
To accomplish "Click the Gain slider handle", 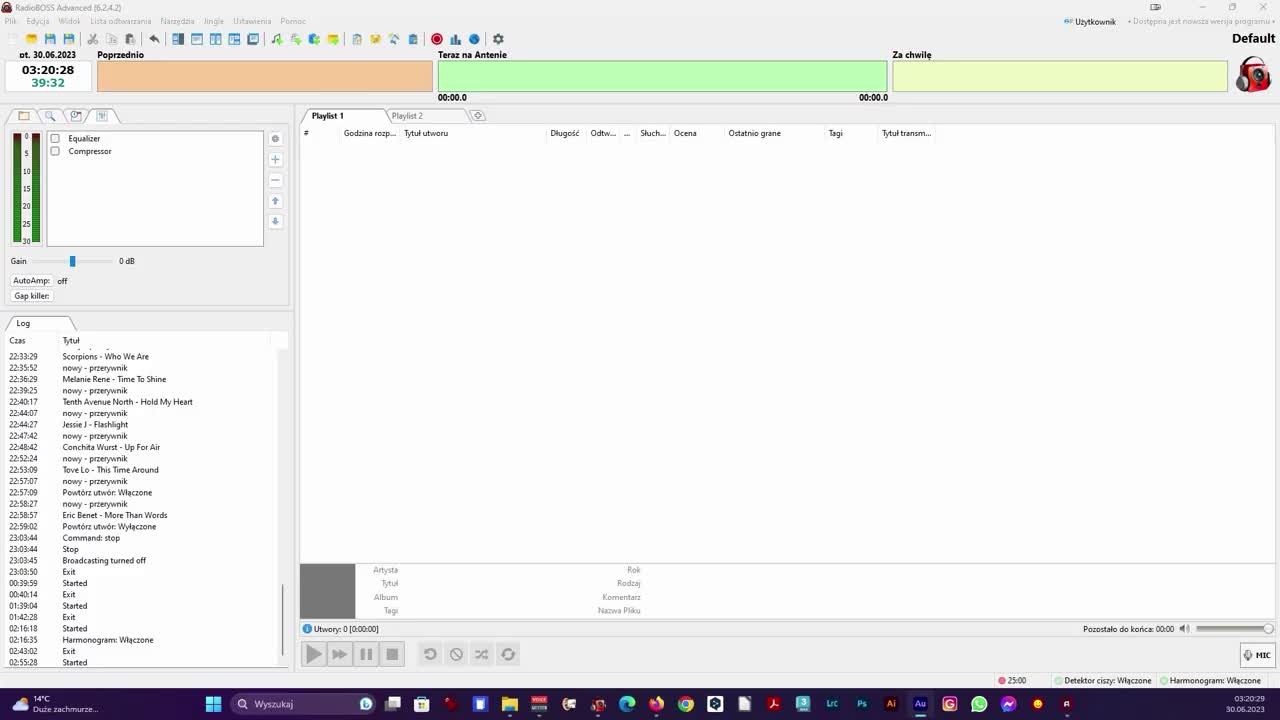I will coord(72,261).
